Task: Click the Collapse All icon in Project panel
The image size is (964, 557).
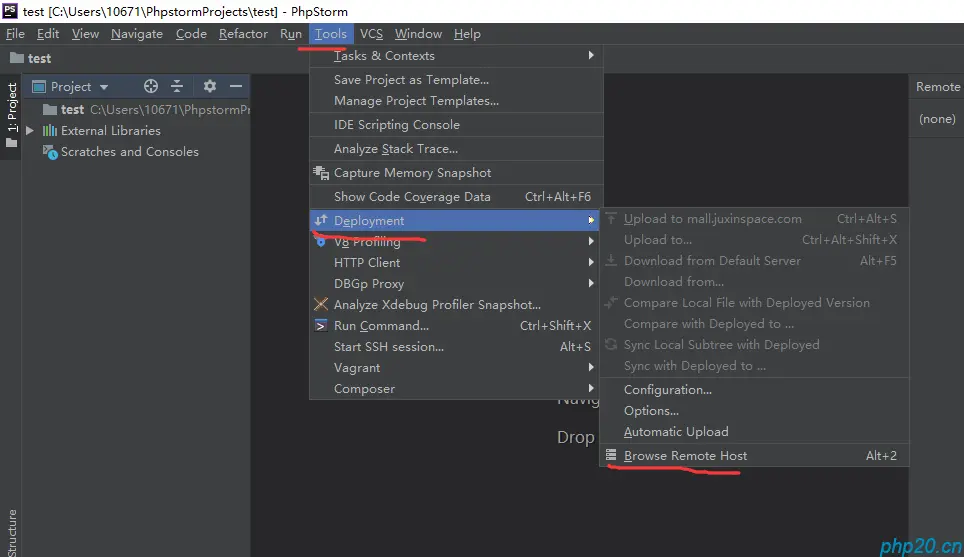Action: (x=177, y=86)
